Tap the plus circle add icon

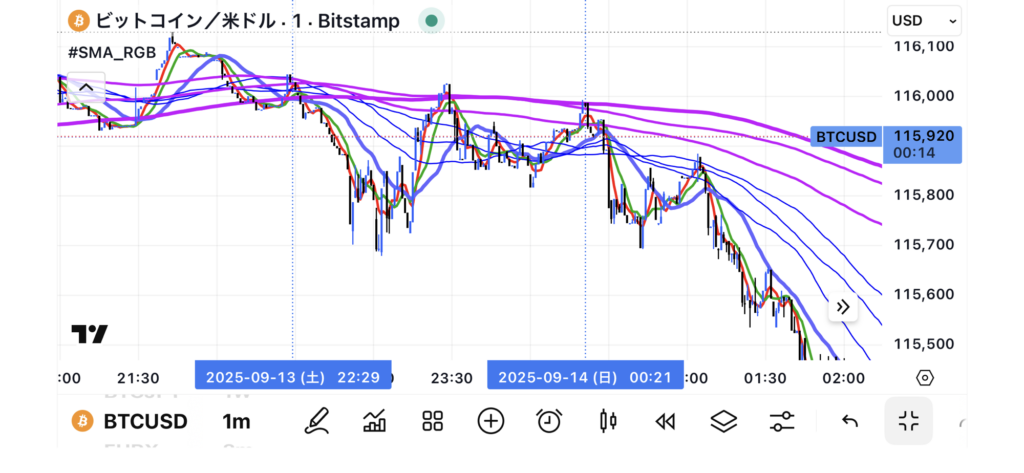click(x=490, y=421)
